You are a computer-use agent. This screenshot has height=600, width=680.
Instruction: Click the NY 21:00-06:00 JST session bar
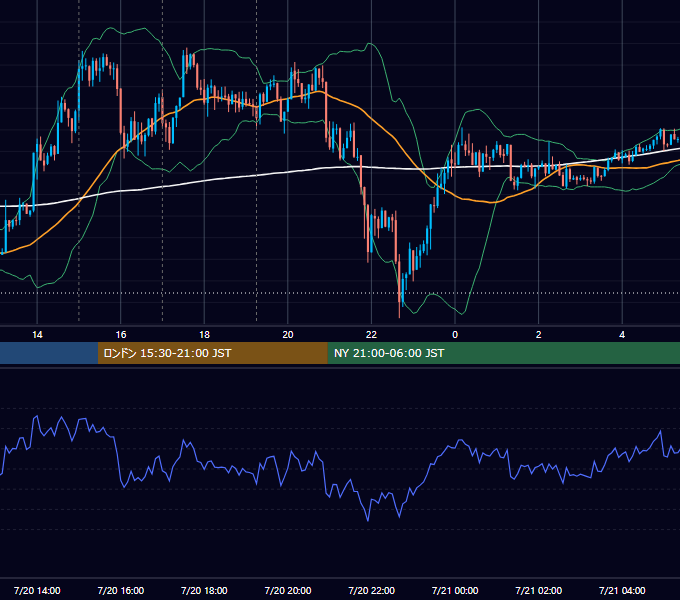click(x=503, y=353)
